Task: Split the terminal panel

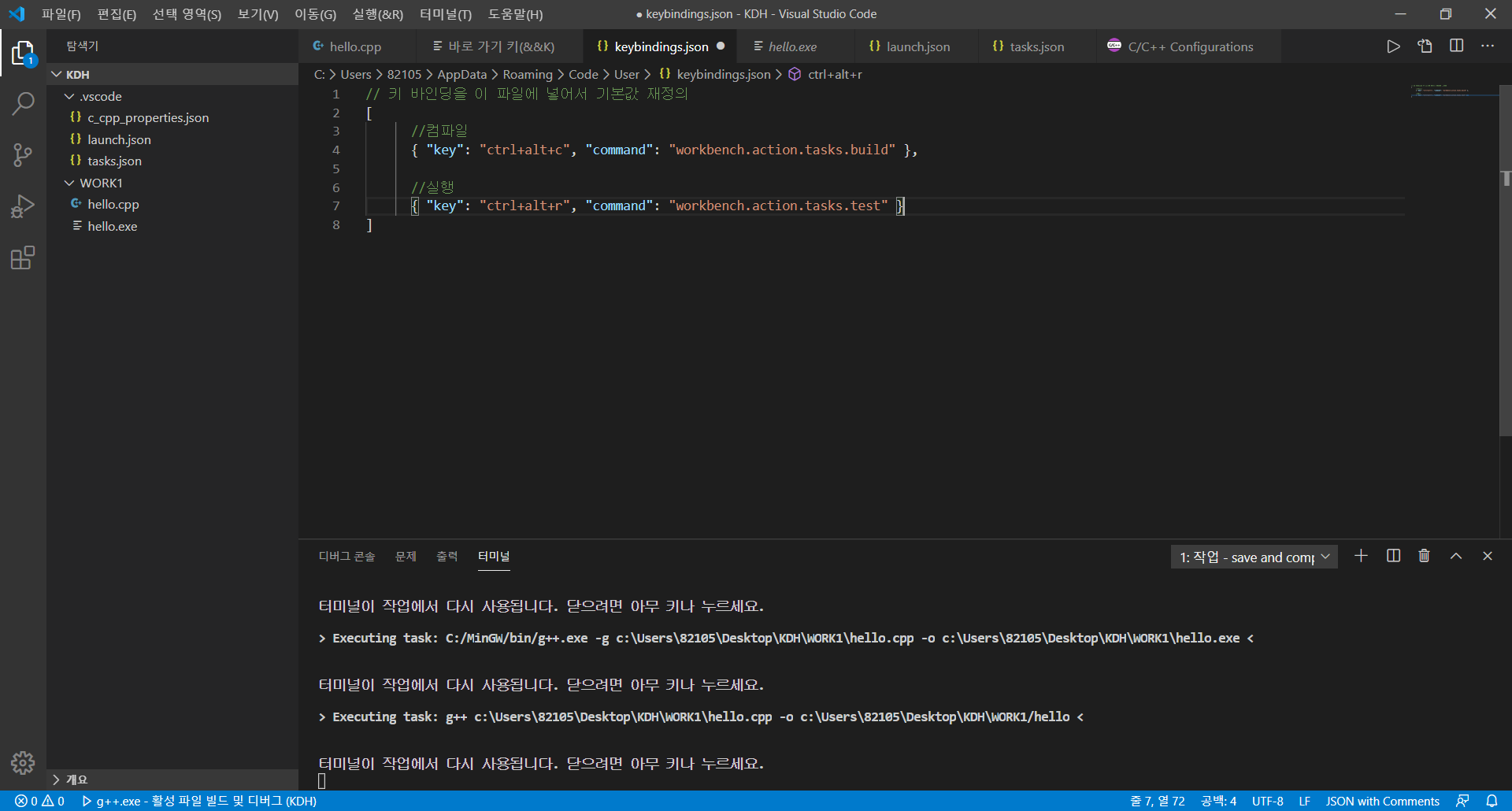Action: click(1393, 556)
